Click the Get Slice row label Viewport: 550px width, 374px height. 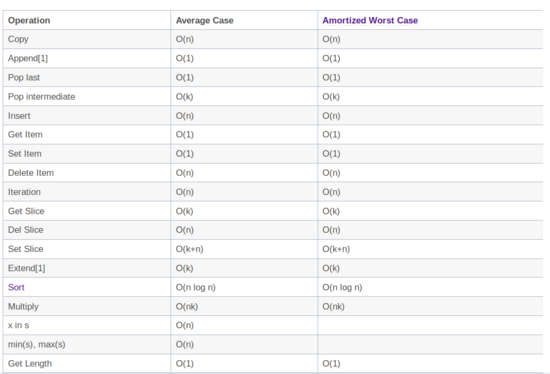click(x=26, y=211)
